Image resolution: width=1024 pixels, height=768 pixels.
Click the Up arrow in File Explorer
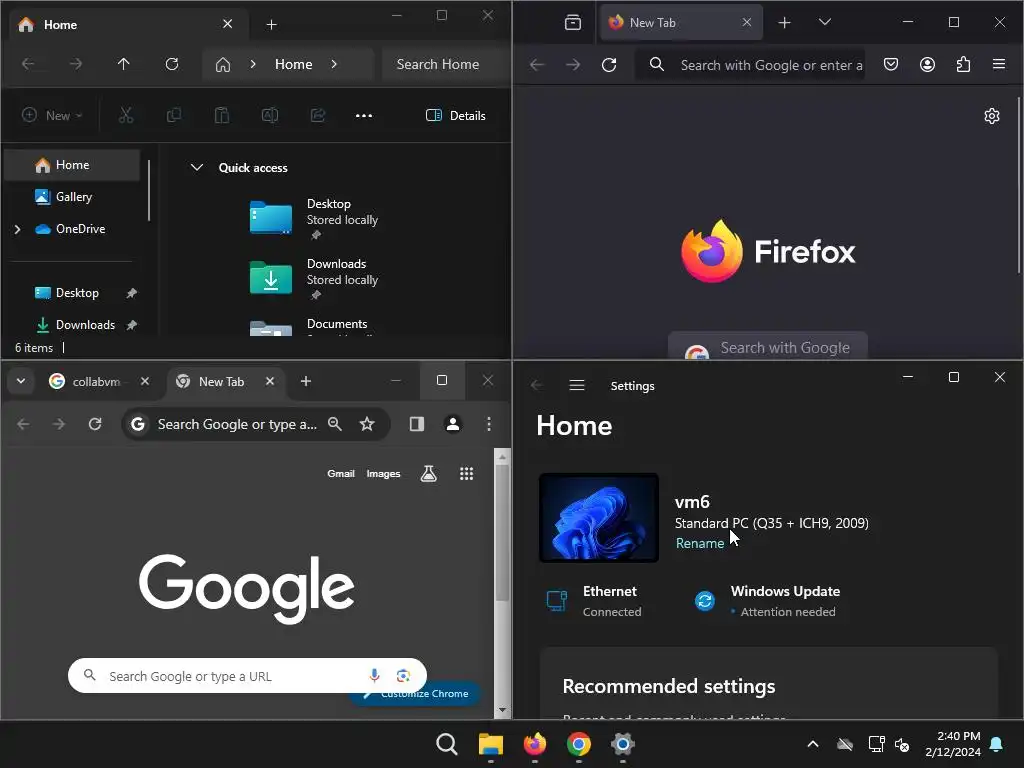(x=123, y=64)
